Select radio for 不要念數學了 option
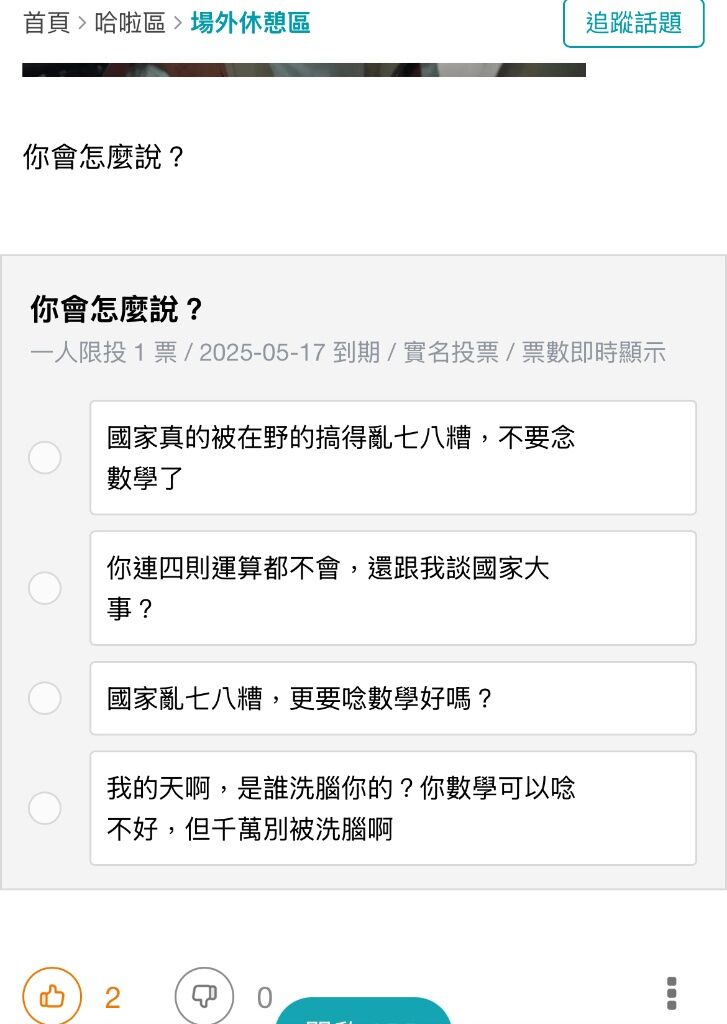Screen dimensions: 727x1024 tap(45, 457)
